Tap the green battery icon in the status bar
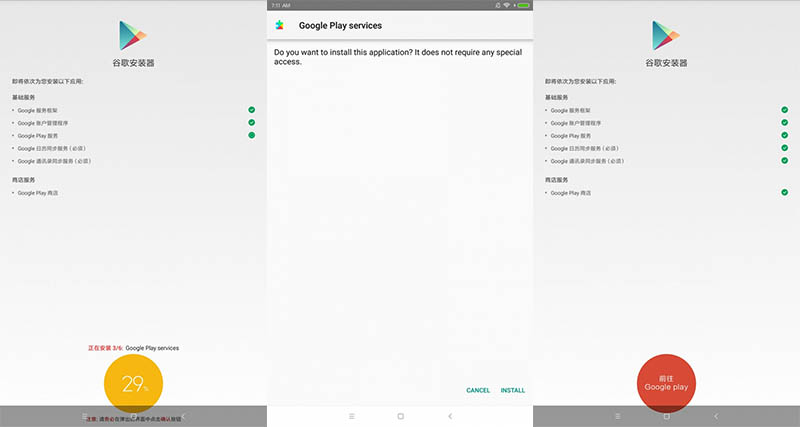Screen dimensions: 800x427 [523, 5]
